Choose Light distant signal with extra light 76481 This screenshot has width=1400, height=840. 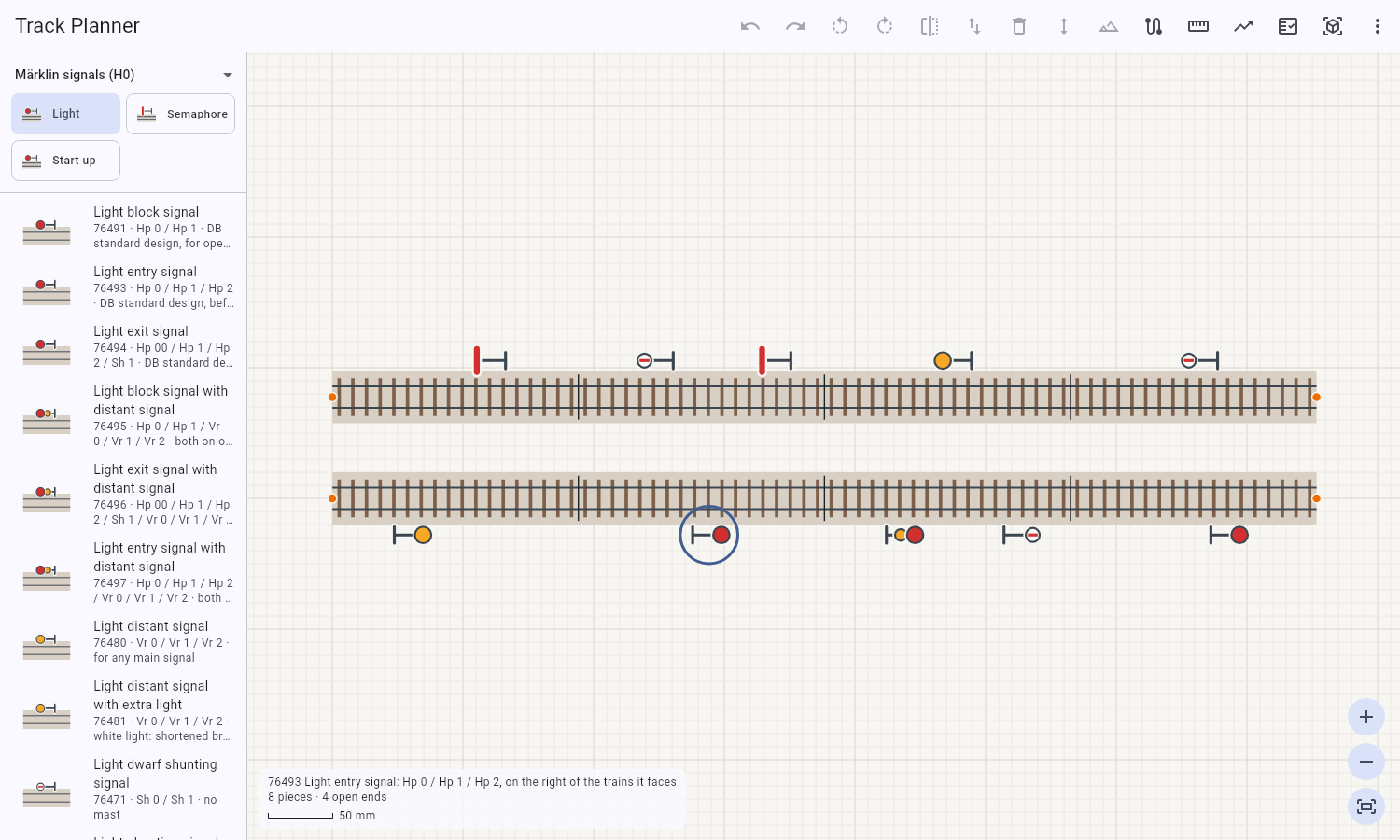pyautogui.click(x=123, y=711)
